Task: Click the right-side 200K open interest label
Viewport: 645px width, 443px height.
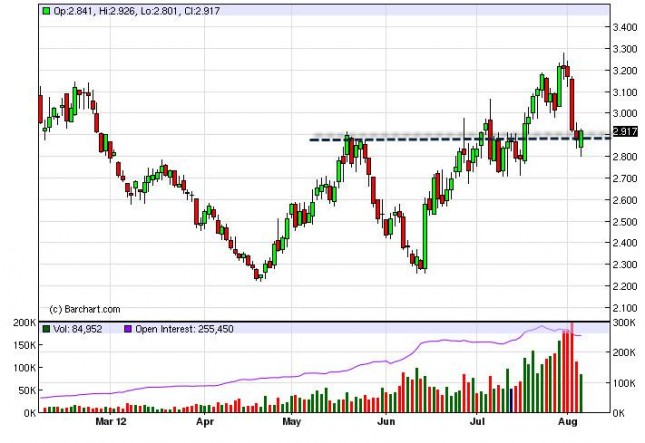Action: 624,353
